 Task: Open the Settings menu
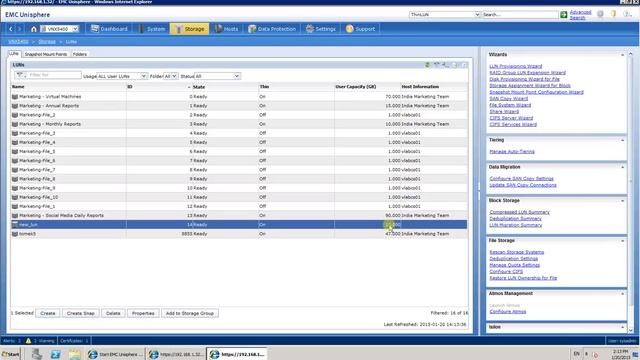tap(321, 29)
